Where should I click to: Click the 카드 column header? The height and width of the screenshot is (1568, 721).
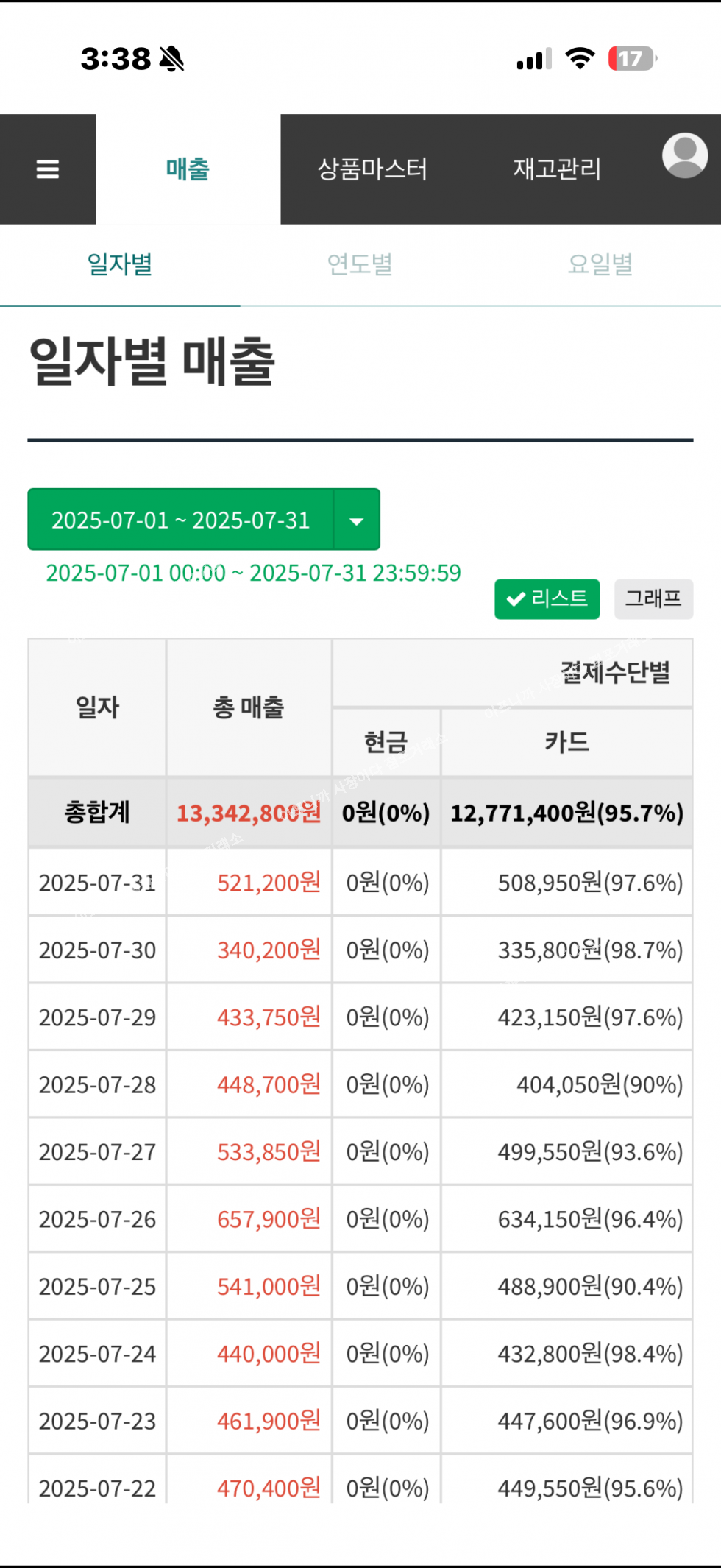pos(566,742)
